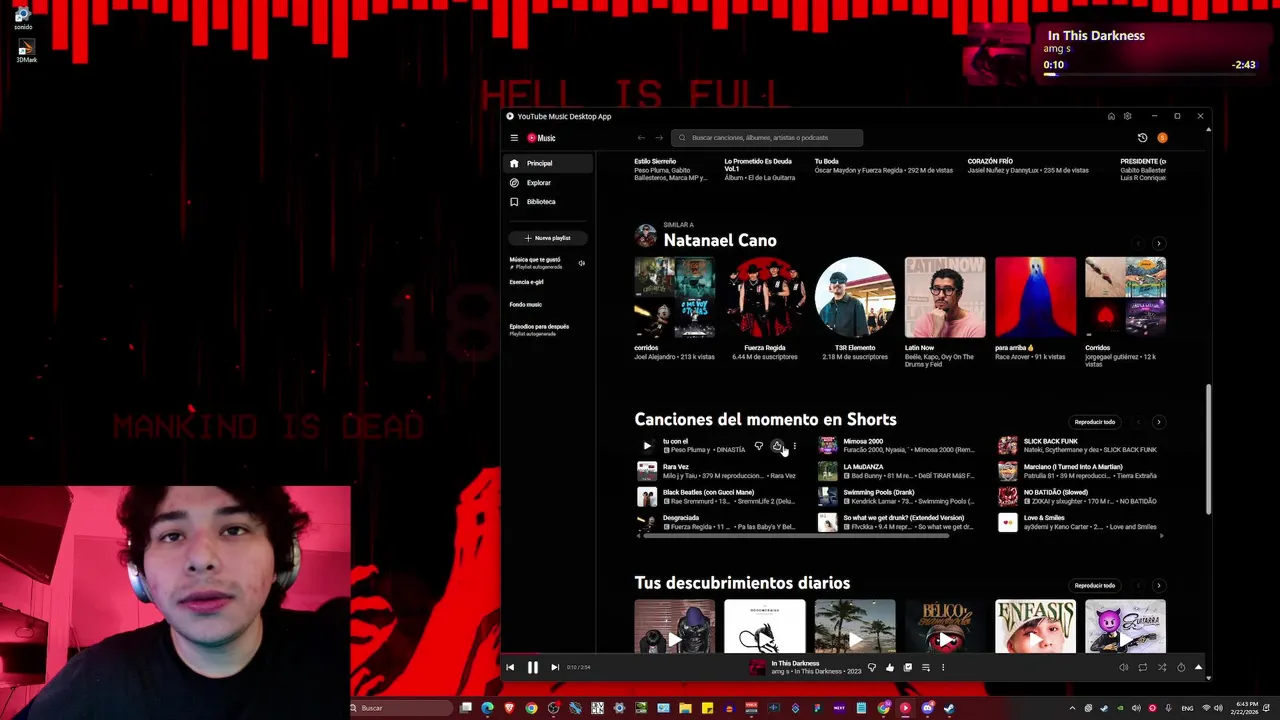Select SLICK BACK FUNK song
Viewport: 1280px width, 720px height.
[x=1078, y=445]
